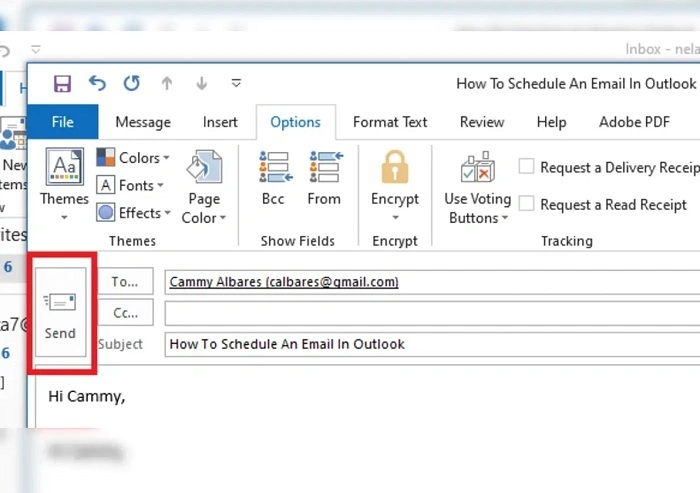Click Undo arrow in background Outlook window

[x=4, y=50]
